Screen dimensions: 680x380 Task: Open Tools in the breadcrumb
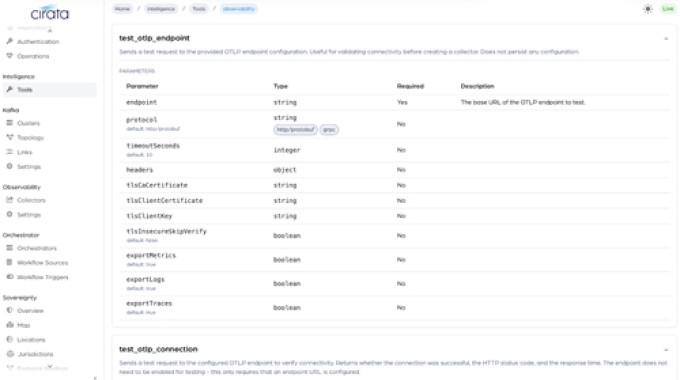click(x=199, y=9)
